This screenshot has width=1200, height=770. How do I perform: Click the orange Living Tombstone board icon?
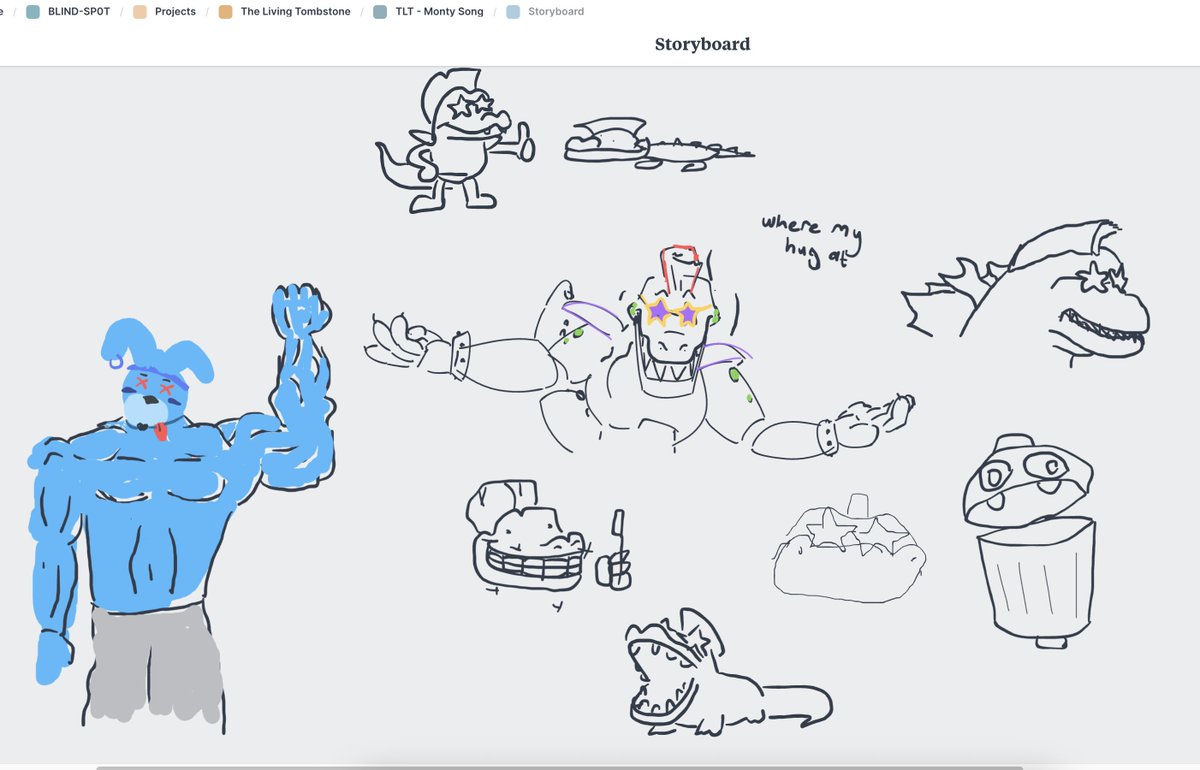point(226,12)
